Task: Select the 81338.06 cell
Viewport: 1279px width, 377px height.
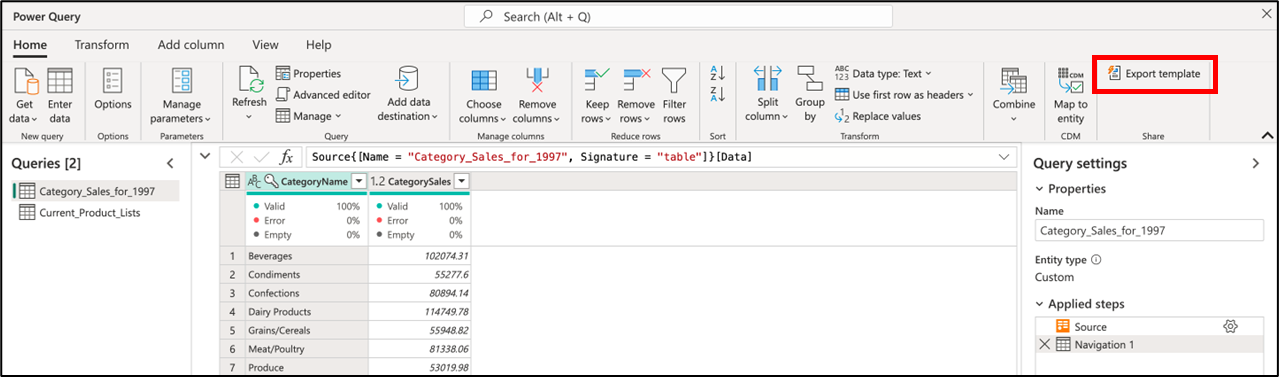Action: pos(420,349)
